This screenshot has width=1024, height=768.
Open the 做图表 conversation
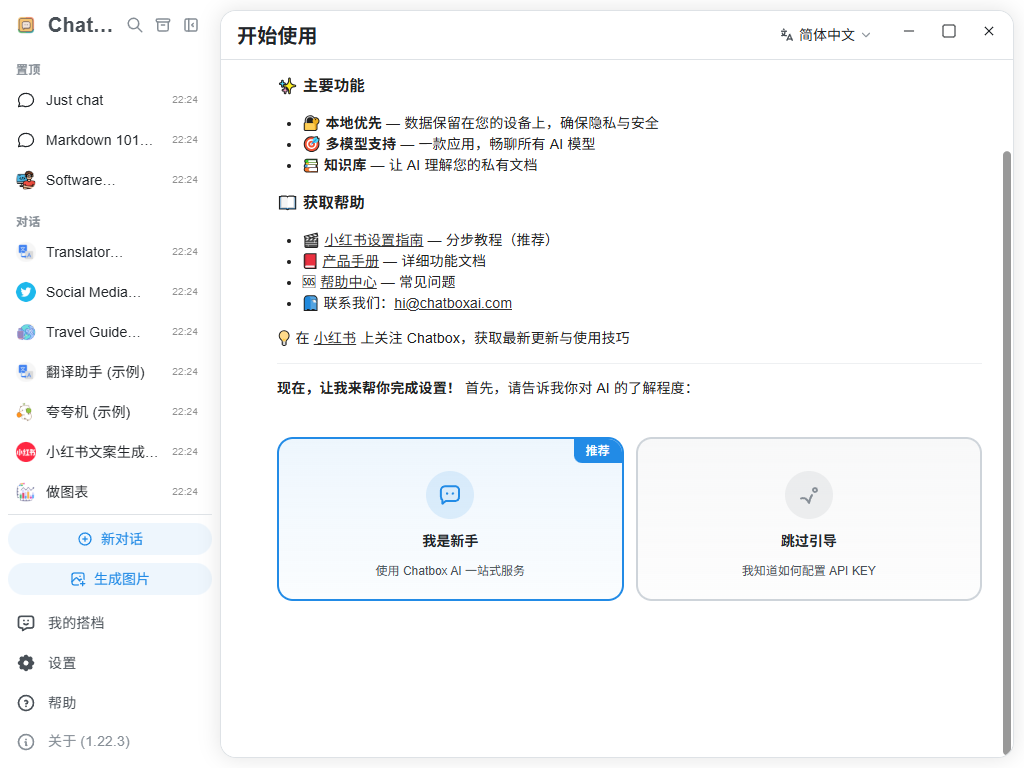pyautogui.click(x=108, y=492)
